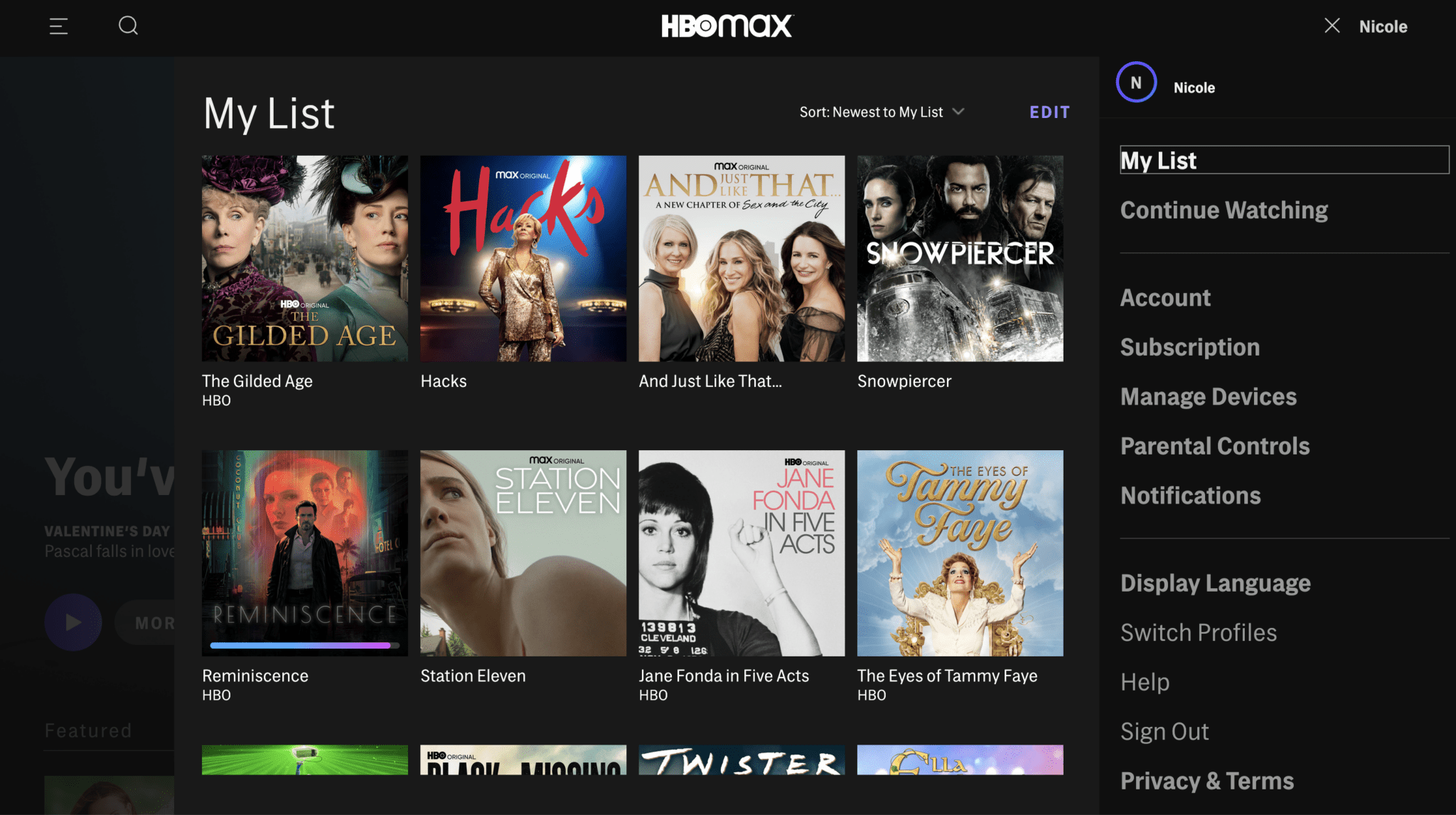Viewport: 1456px width, 815px height.
Task: Click 'Snowpiercer' title text
Action: [x=904, y=381]
